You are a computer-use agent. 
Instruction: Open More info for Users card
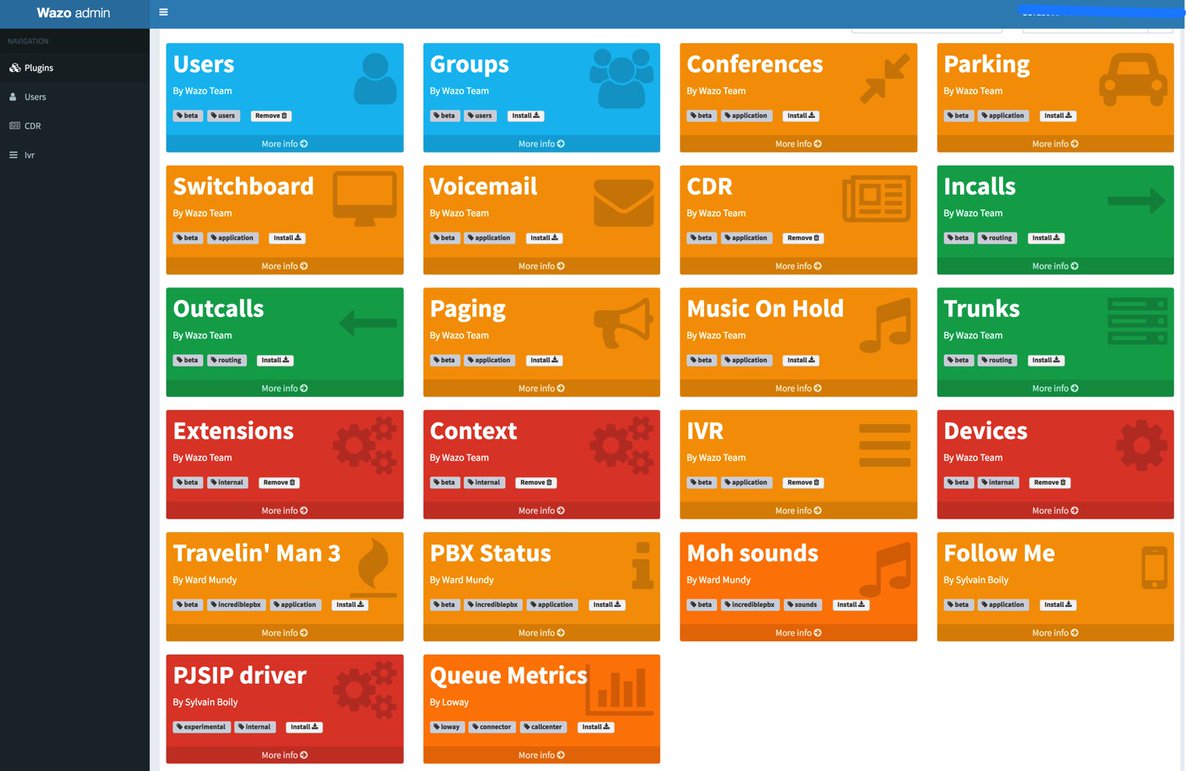pos(285,144)
